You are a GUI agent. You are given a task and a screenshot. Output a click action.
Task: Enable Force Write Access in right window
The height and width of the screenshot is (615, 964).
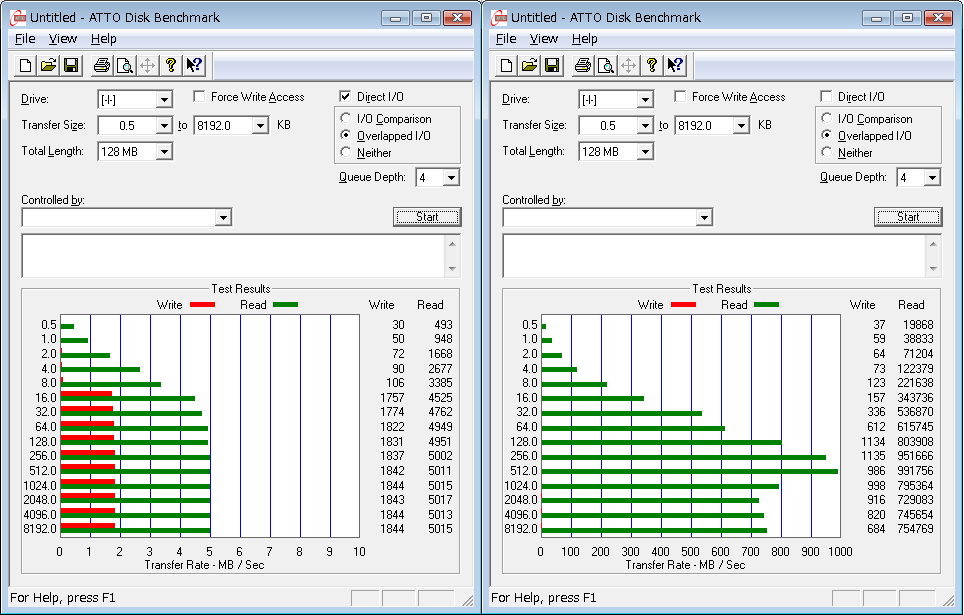(x=680, y=97)
